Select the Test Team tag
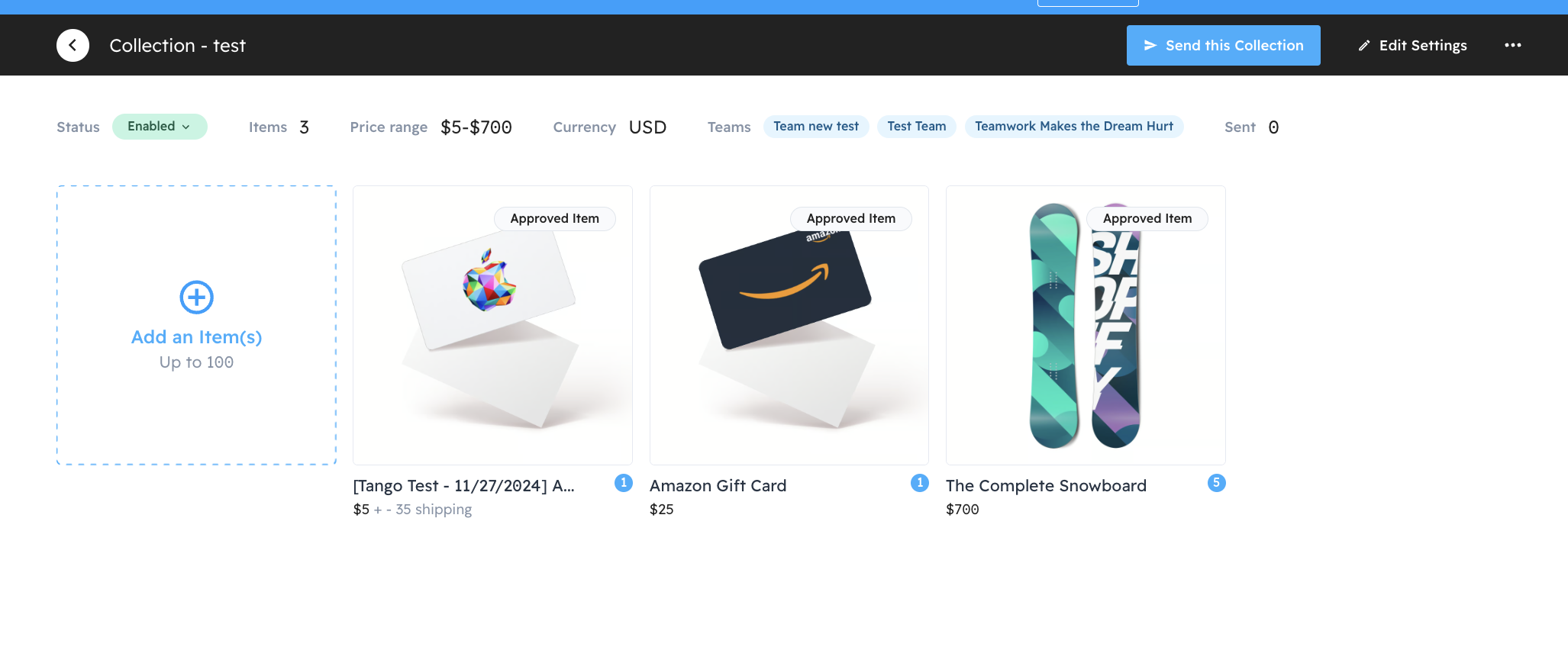The image size is (1568, 650). pyautogui.click(x=916, y=127)
